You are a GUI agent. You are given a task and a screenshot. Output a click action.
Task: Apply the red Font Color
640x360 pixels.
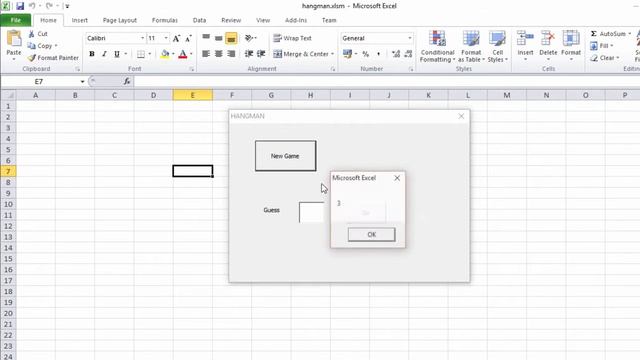182,54
